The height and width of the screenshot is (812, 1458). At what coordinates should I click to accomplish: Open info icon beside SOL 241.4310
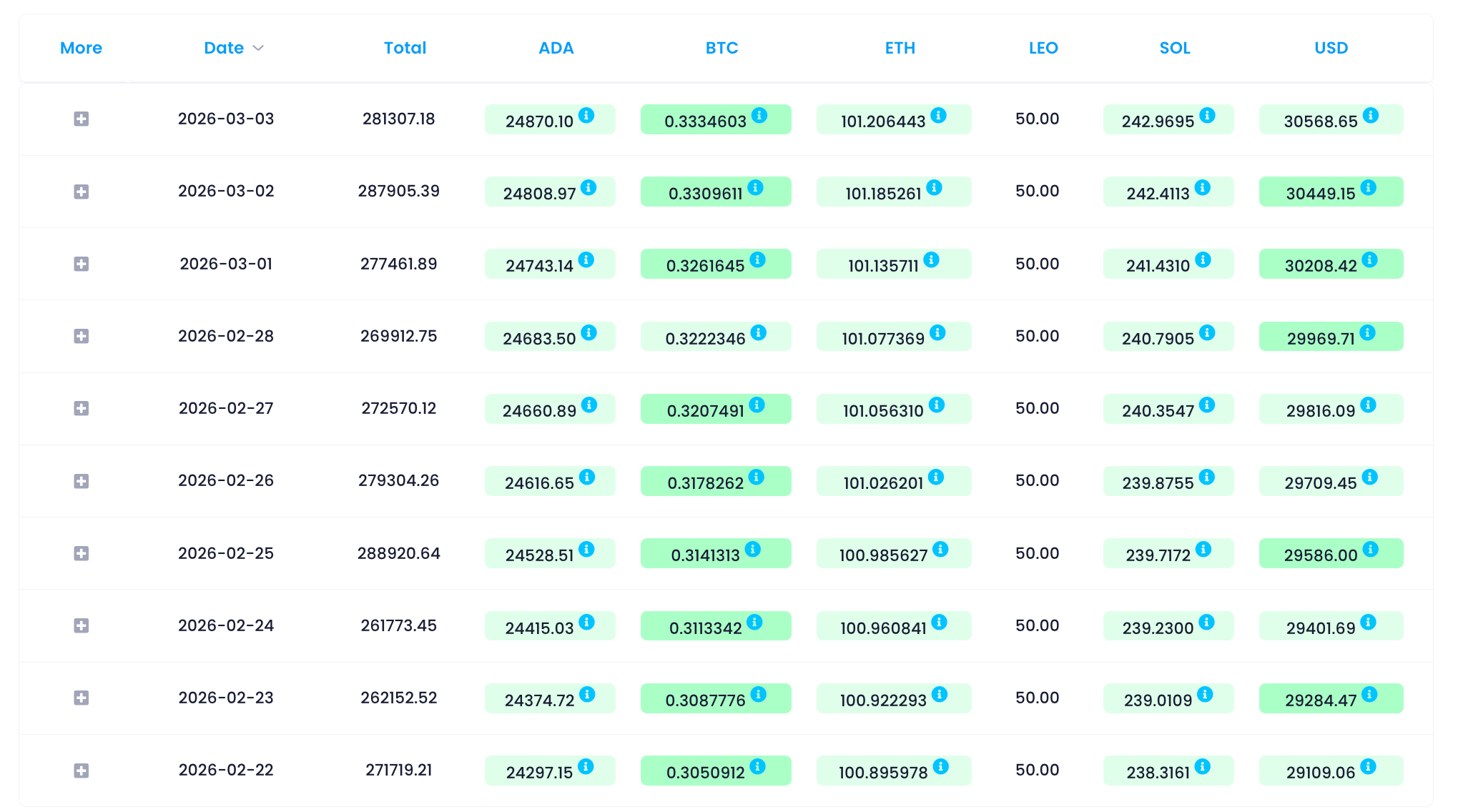tap(1203, 259)
